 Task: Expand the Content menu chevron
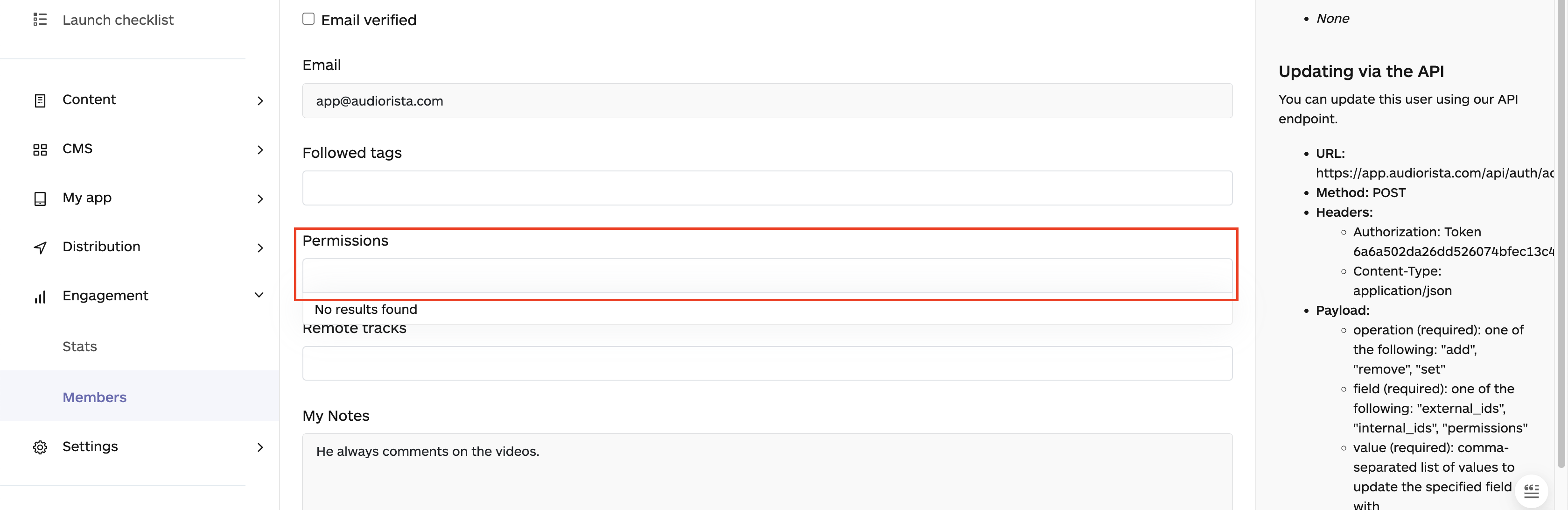point(260,100)
